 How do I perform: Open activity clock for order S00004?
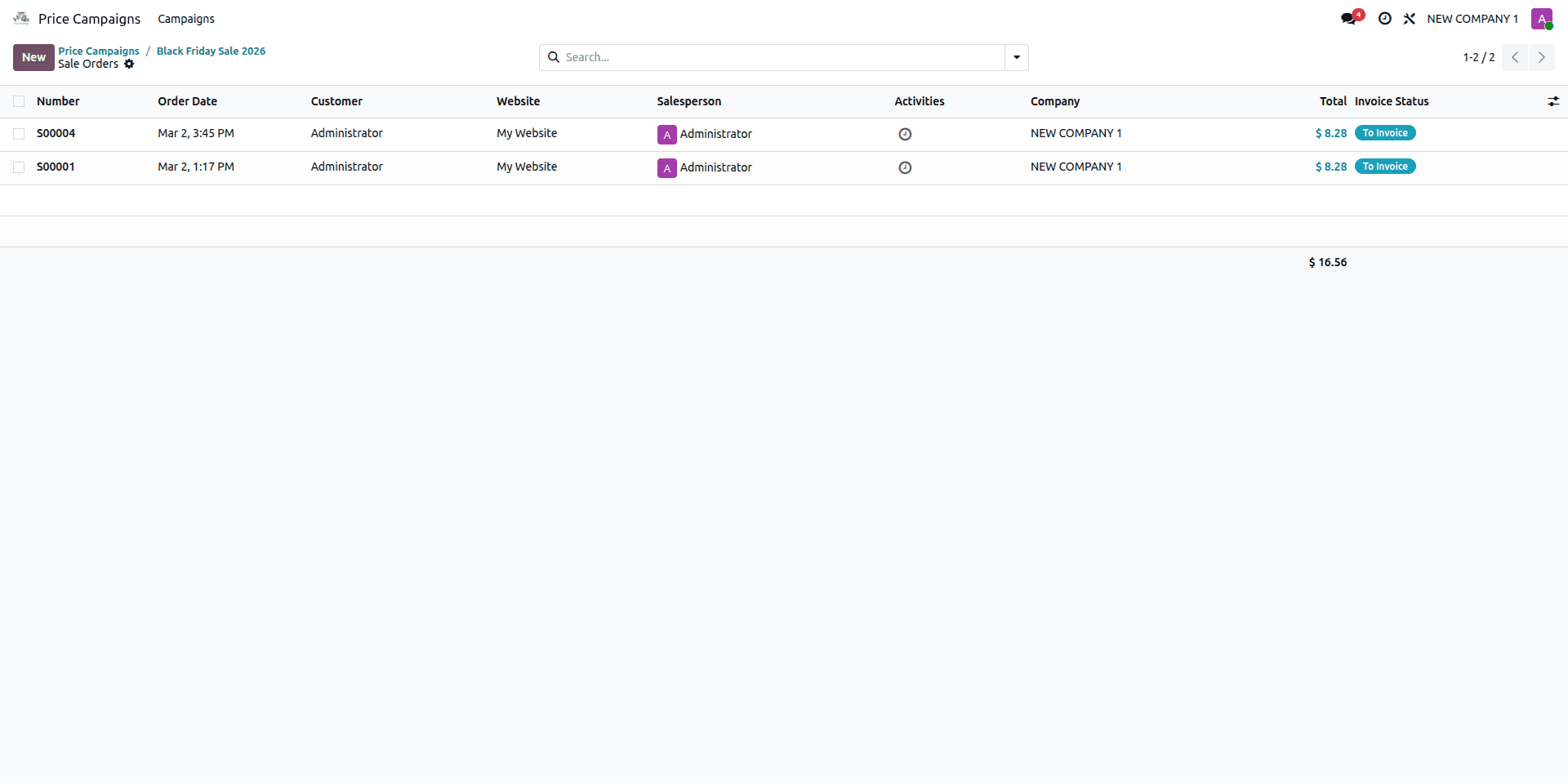(905, 134)
